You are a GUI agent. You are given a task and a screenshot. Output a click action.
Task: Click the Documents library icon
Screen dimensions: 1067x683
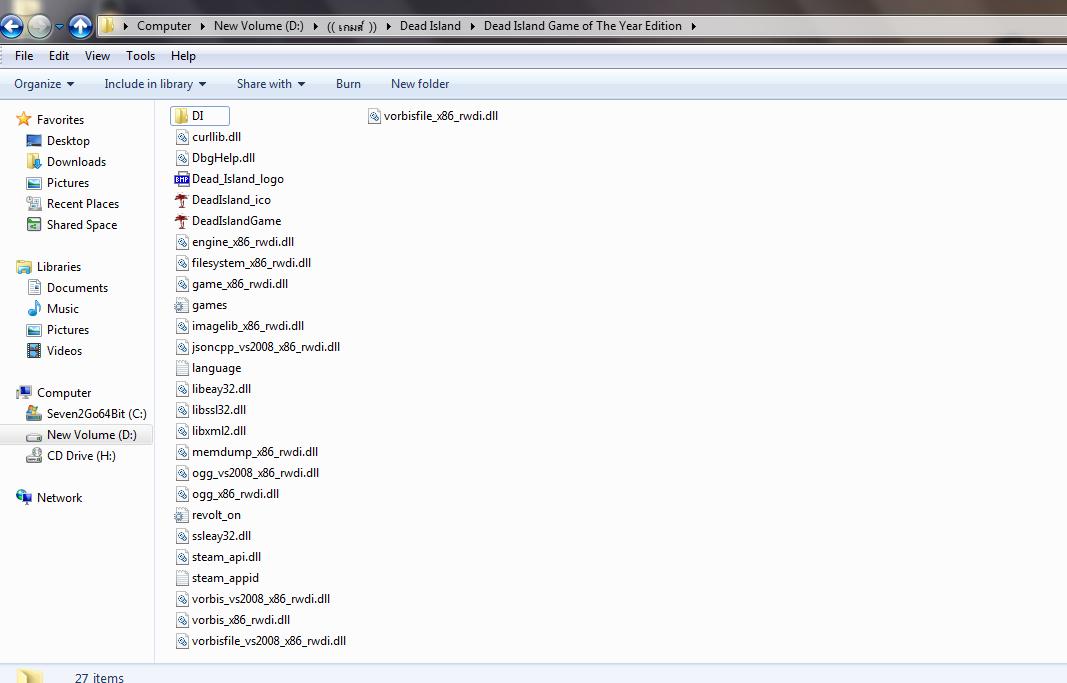pyautogui.click(x=34, y=287)
